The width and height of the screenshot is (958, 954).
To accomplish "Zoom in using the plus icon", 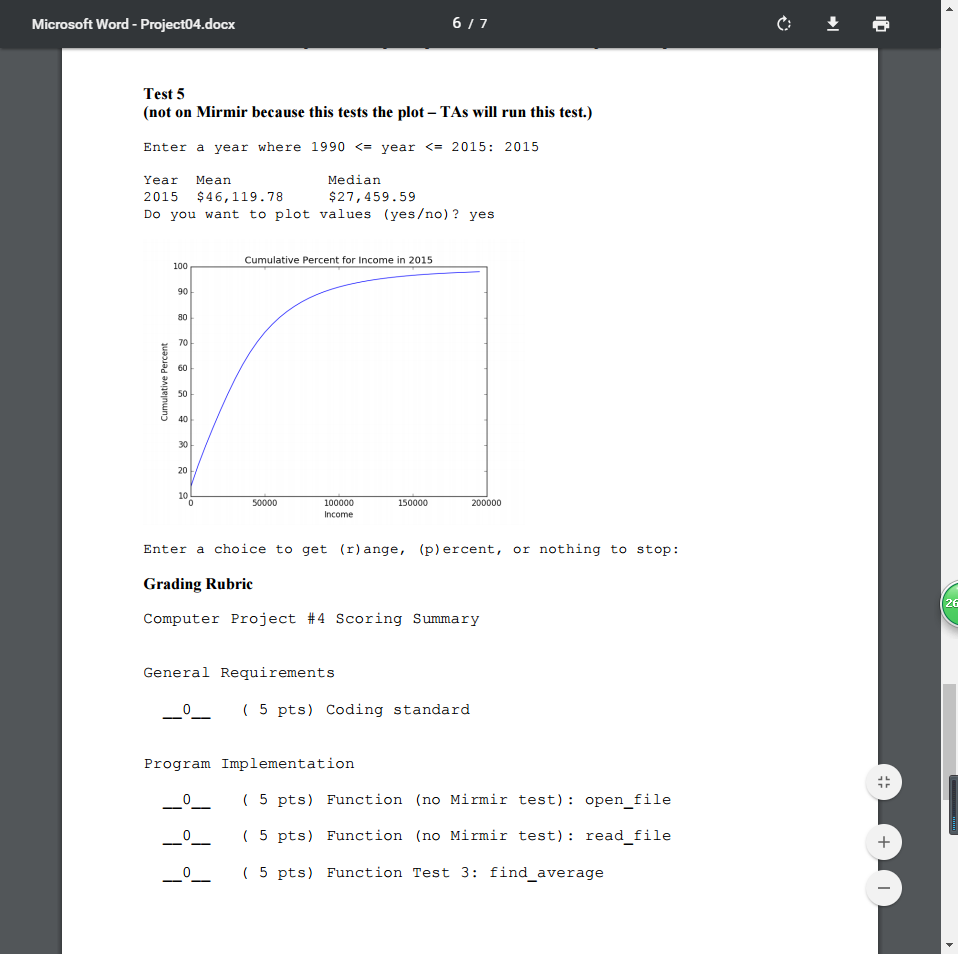I will click(883, 842).
